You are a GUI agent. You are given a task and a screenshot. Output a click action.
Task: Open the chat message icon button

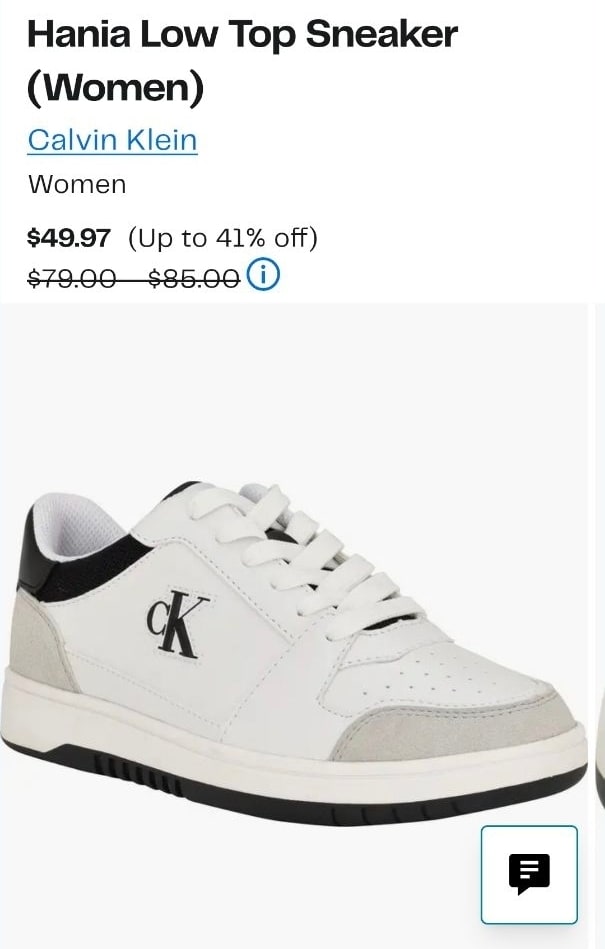[x=529, y=875]
